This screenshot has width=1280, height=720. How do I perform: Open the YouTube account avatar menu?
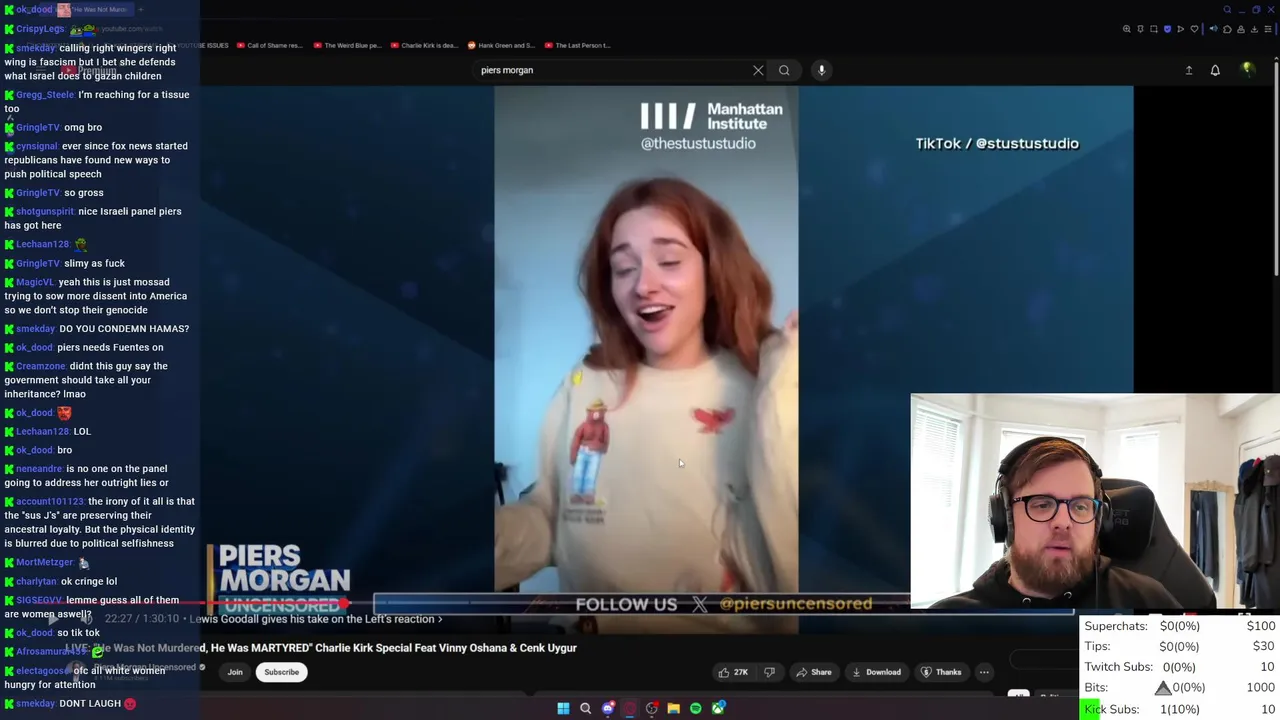(x=1247, y=69)
